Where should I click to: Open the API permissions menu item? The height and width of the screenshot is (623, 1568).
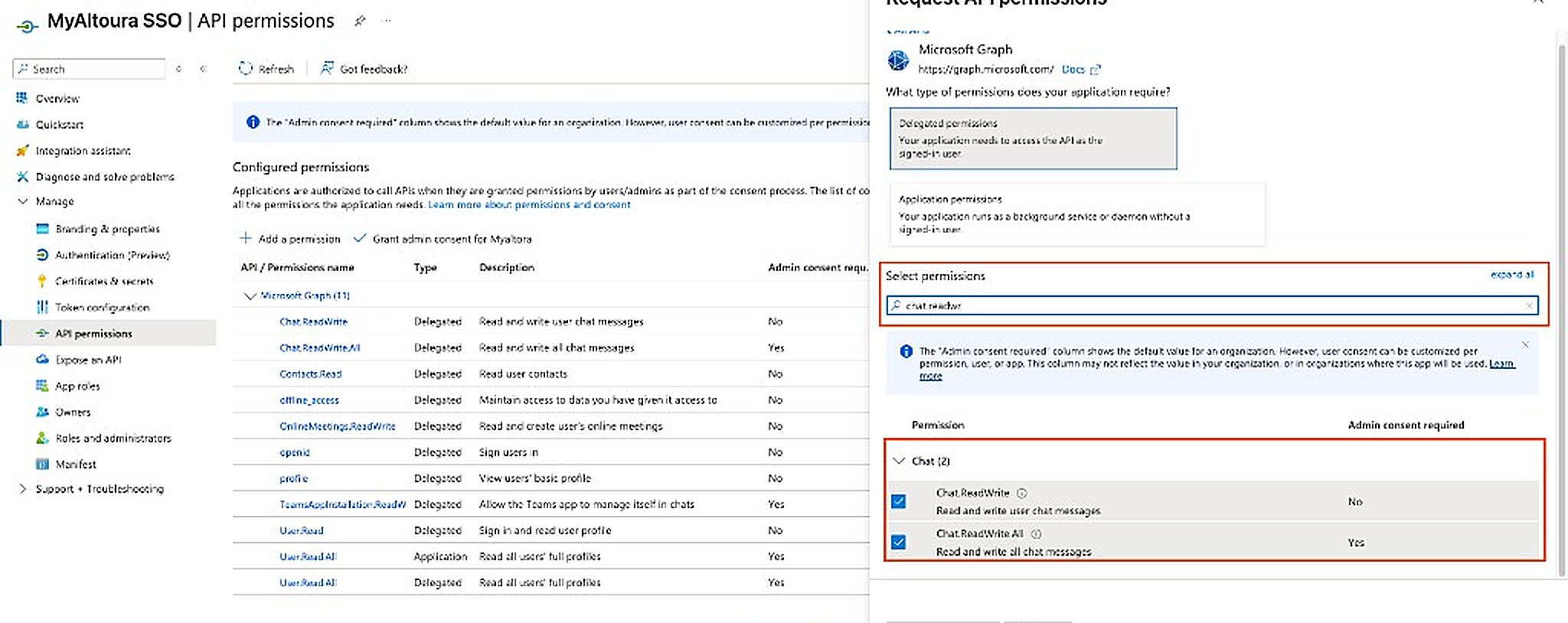tap(108, 334)
